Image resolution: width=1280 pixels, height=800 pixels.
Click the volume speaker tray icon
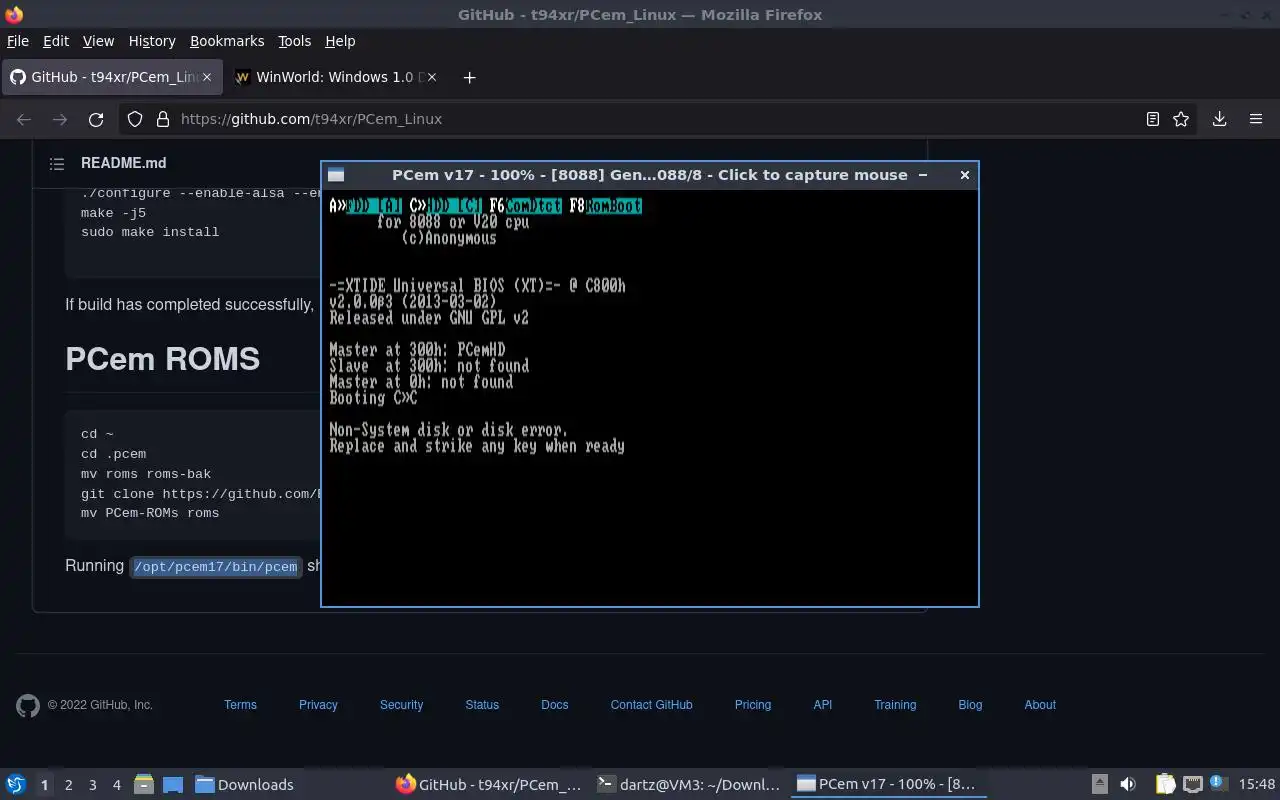[1128, 785]
